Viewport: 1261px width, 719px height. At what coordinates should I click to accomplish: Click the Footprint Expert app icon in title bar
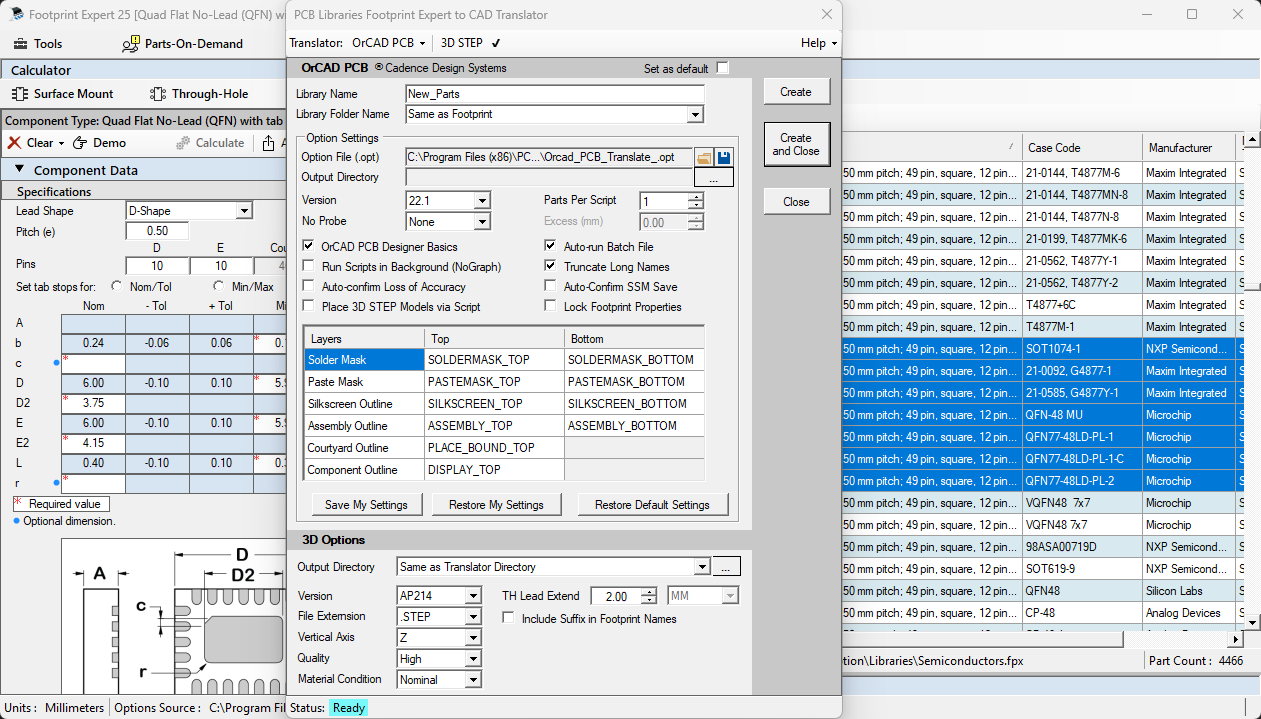tap(15, 15)
